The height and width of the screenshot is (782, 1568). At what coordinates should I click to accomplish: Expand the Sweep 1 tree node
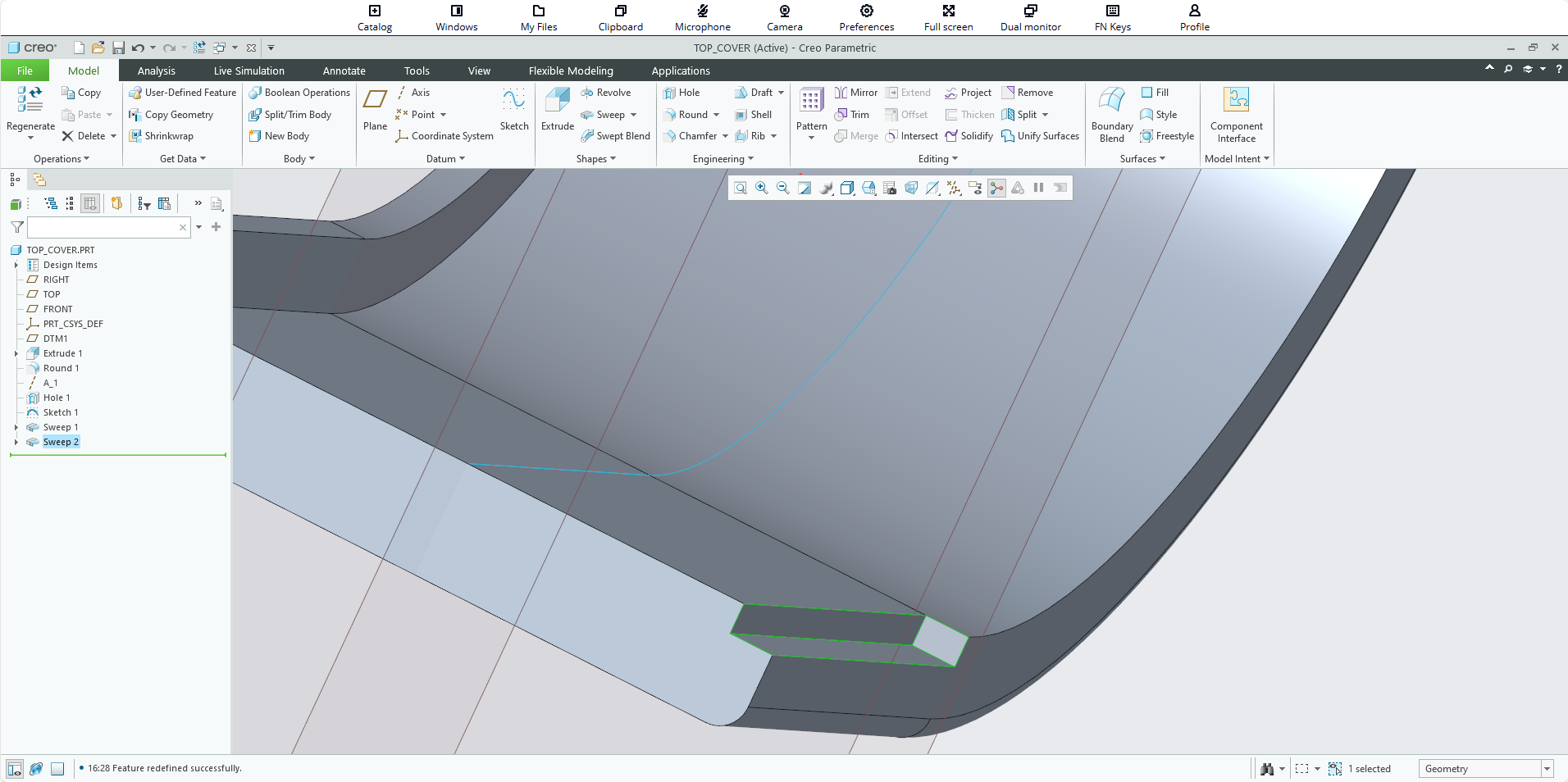coord(16,427)
